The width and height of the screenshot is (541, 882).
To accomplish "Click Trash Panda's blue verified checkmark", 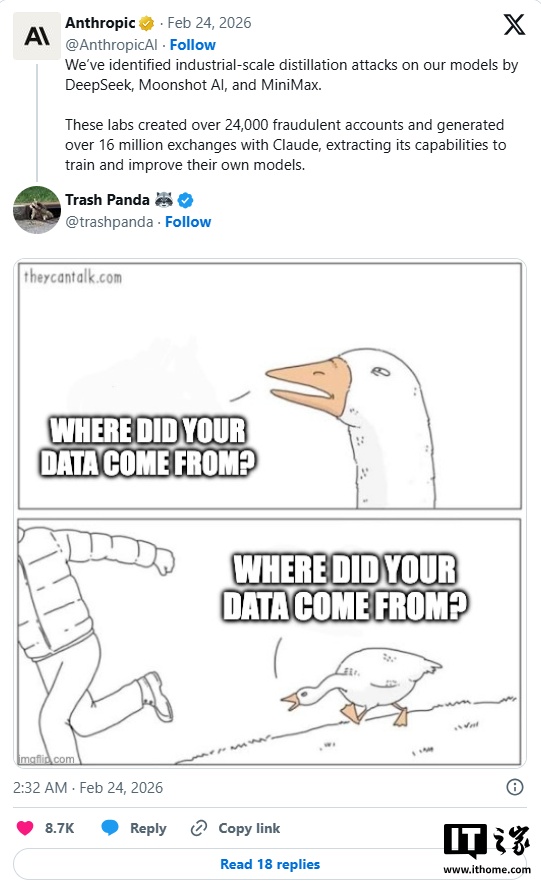I will 186,200.
